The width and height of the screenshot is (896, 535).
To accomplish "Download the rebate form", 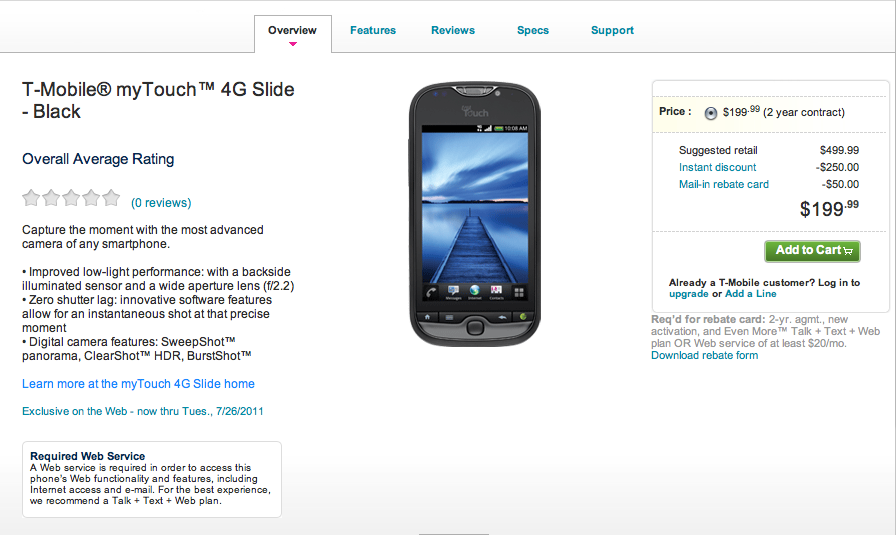I will [x=705, y=356].
